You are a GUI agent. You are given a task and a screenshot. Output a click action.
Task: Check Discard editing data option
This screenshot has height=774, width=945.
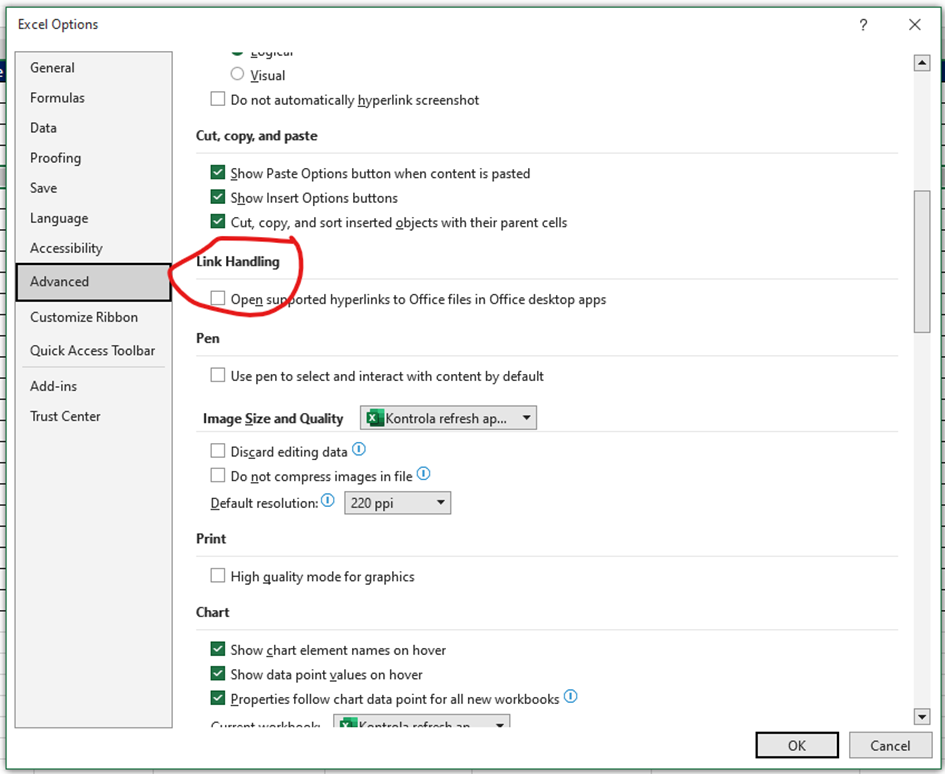click(x=218, y=451)
